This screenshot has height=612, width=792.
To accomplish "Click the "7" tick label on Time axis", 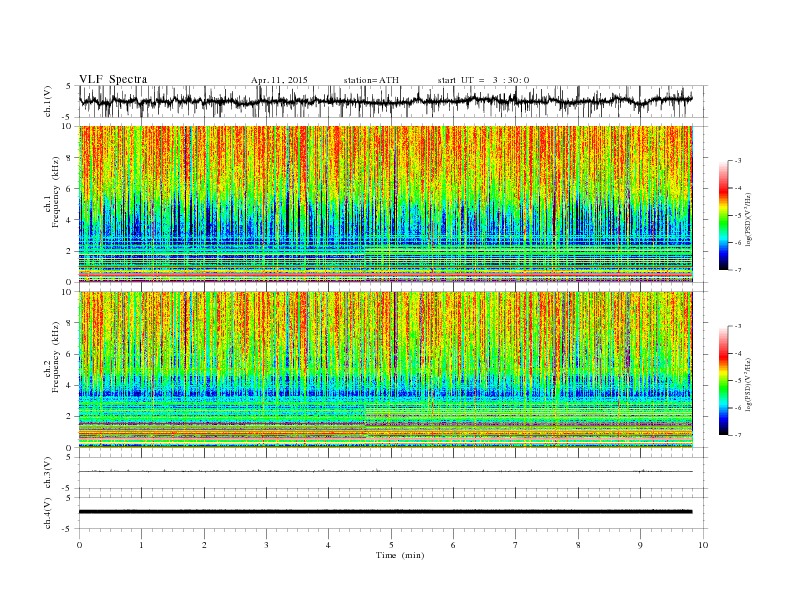I will pyautogui.click(x=515, y=545).
